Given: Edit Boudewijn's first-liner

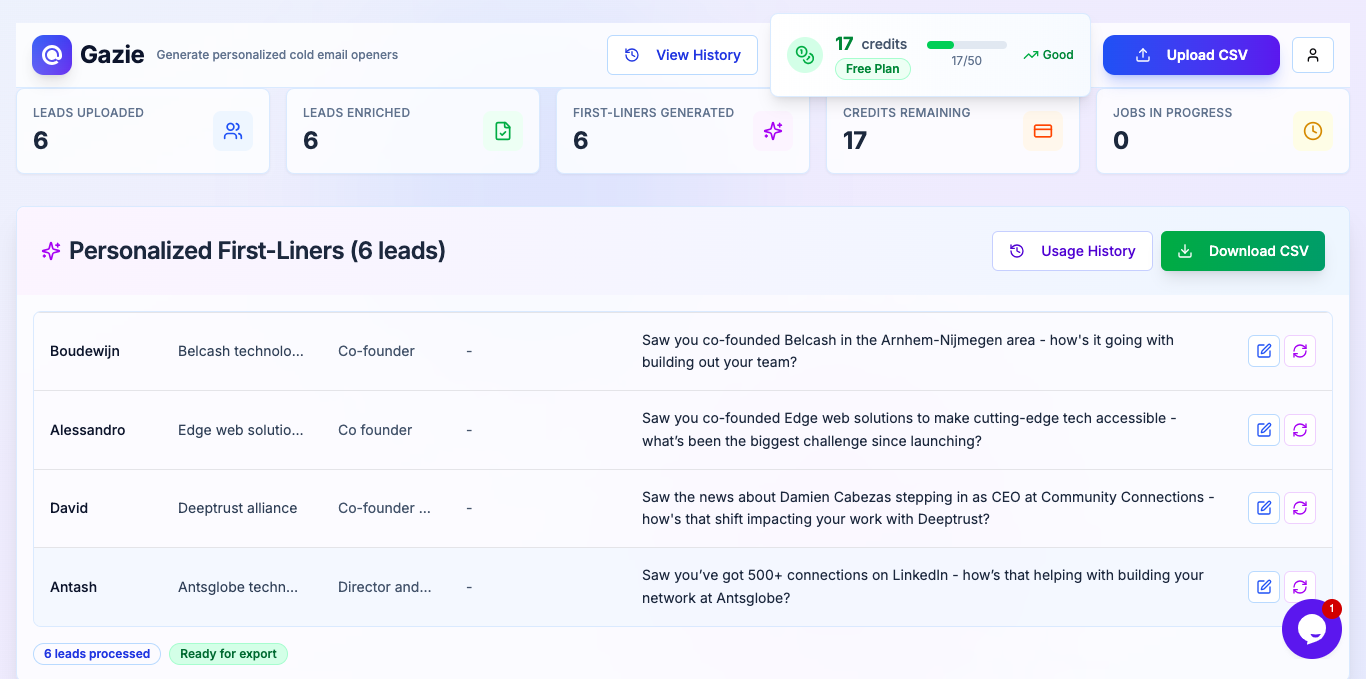Looking at the screenshot, I should tap(1264, 351).
